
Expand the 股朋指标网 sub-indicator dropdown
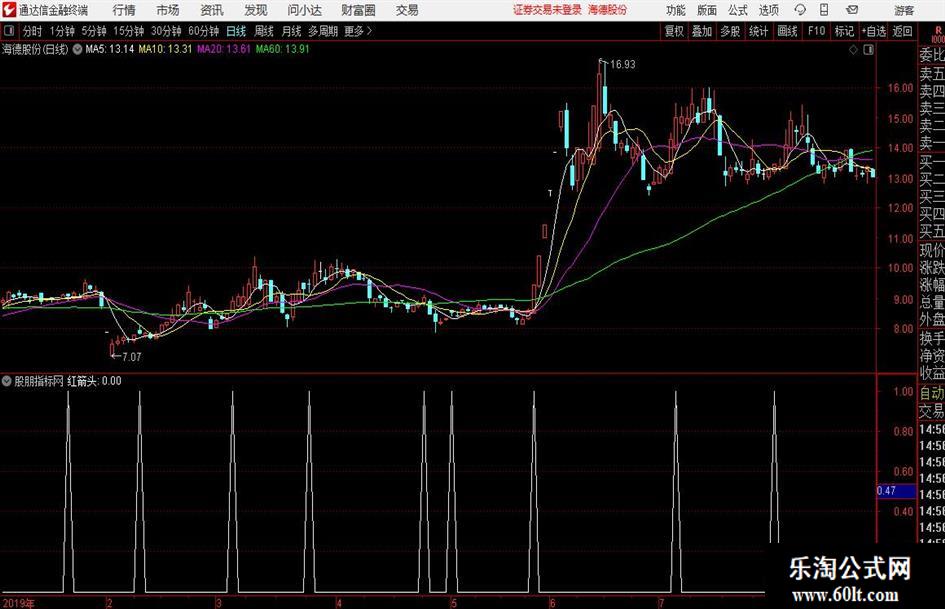click(x=7, y=381)
